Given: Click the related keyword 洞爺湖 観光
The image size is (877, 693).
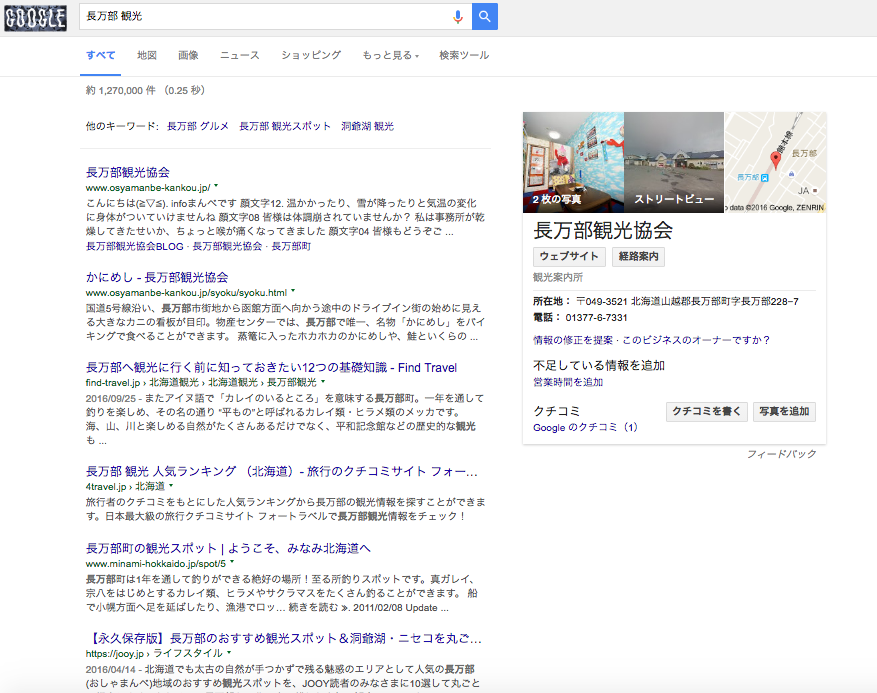Looking at the screenshot, I should click(367, 126).
